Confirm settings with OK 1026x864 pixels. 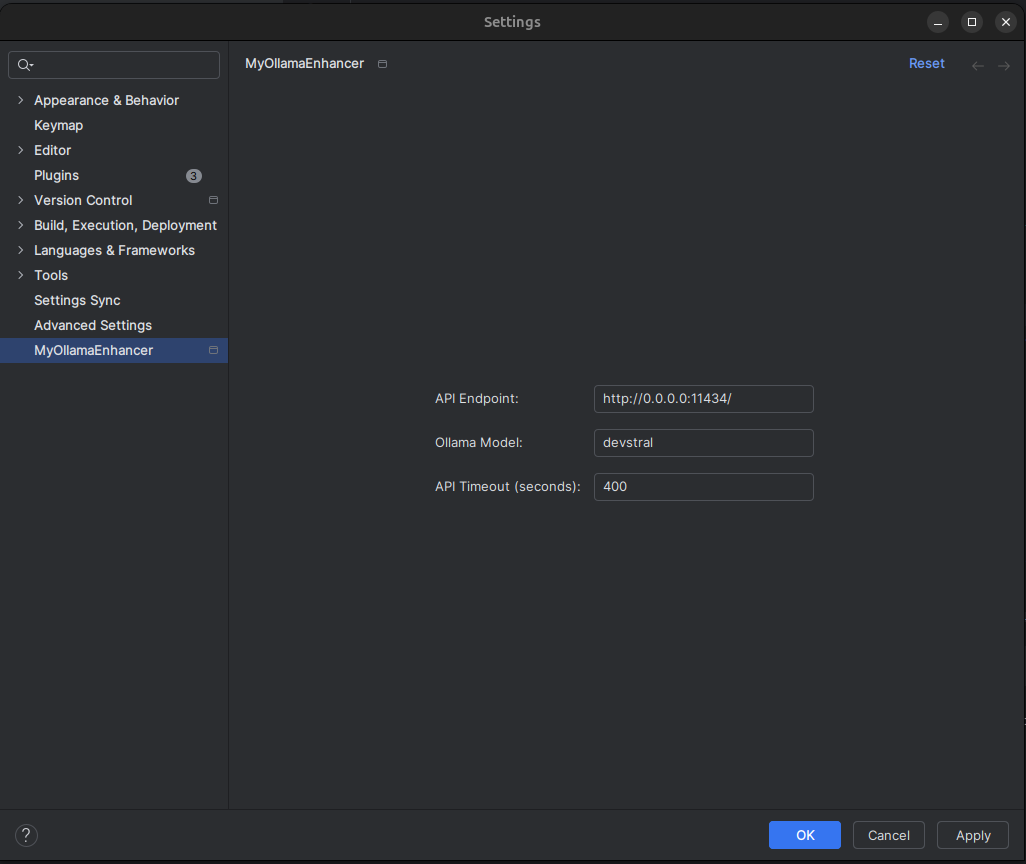pos(804,835)
